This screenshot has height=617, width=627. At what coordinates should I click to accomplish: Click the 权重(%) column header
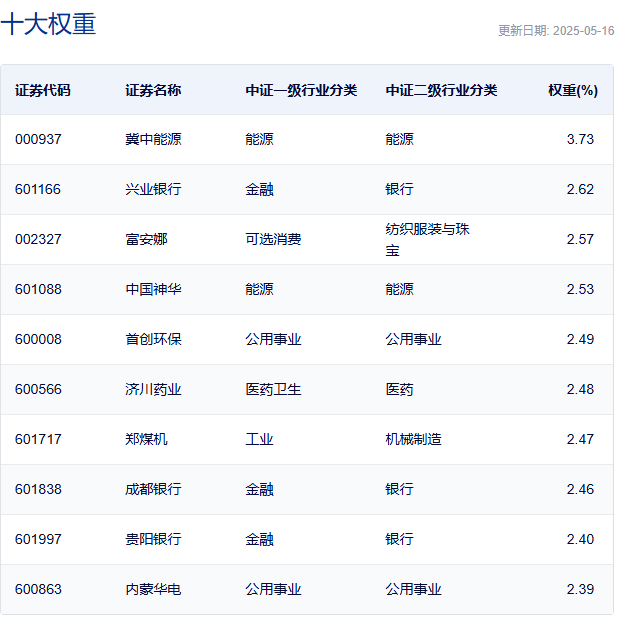point(572,90)
